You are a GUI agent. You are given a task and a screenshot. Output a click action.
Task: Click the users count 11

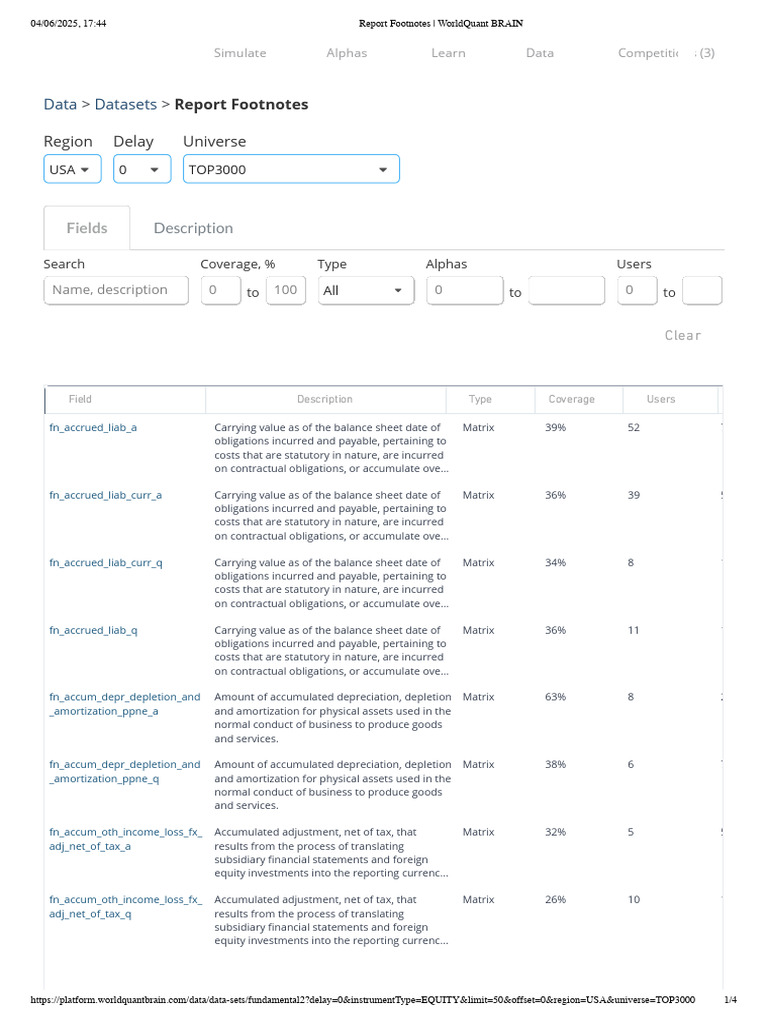click(633, 630)
